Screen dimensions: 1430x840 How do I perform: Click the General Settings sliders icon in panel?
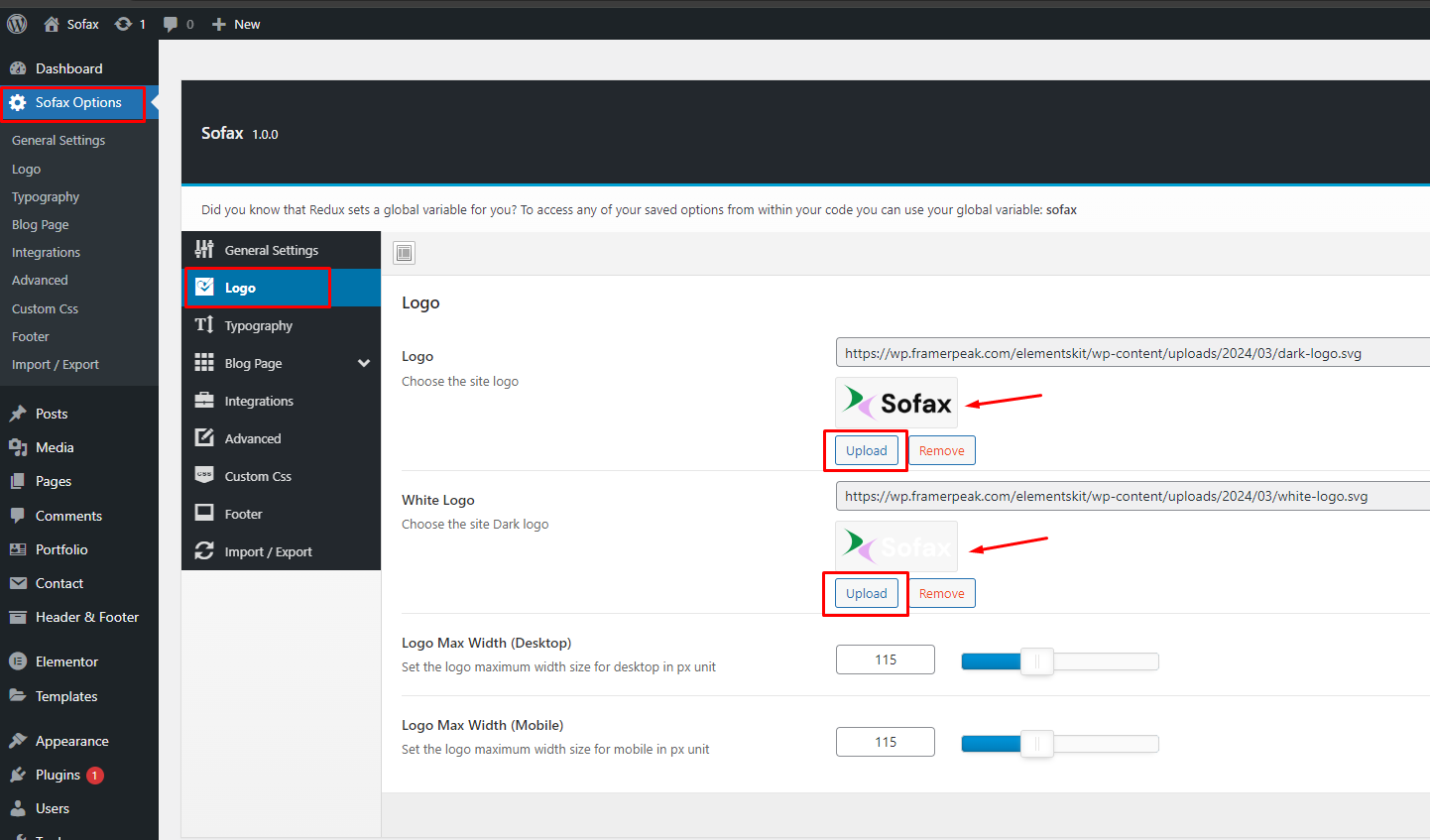[204, 250]
